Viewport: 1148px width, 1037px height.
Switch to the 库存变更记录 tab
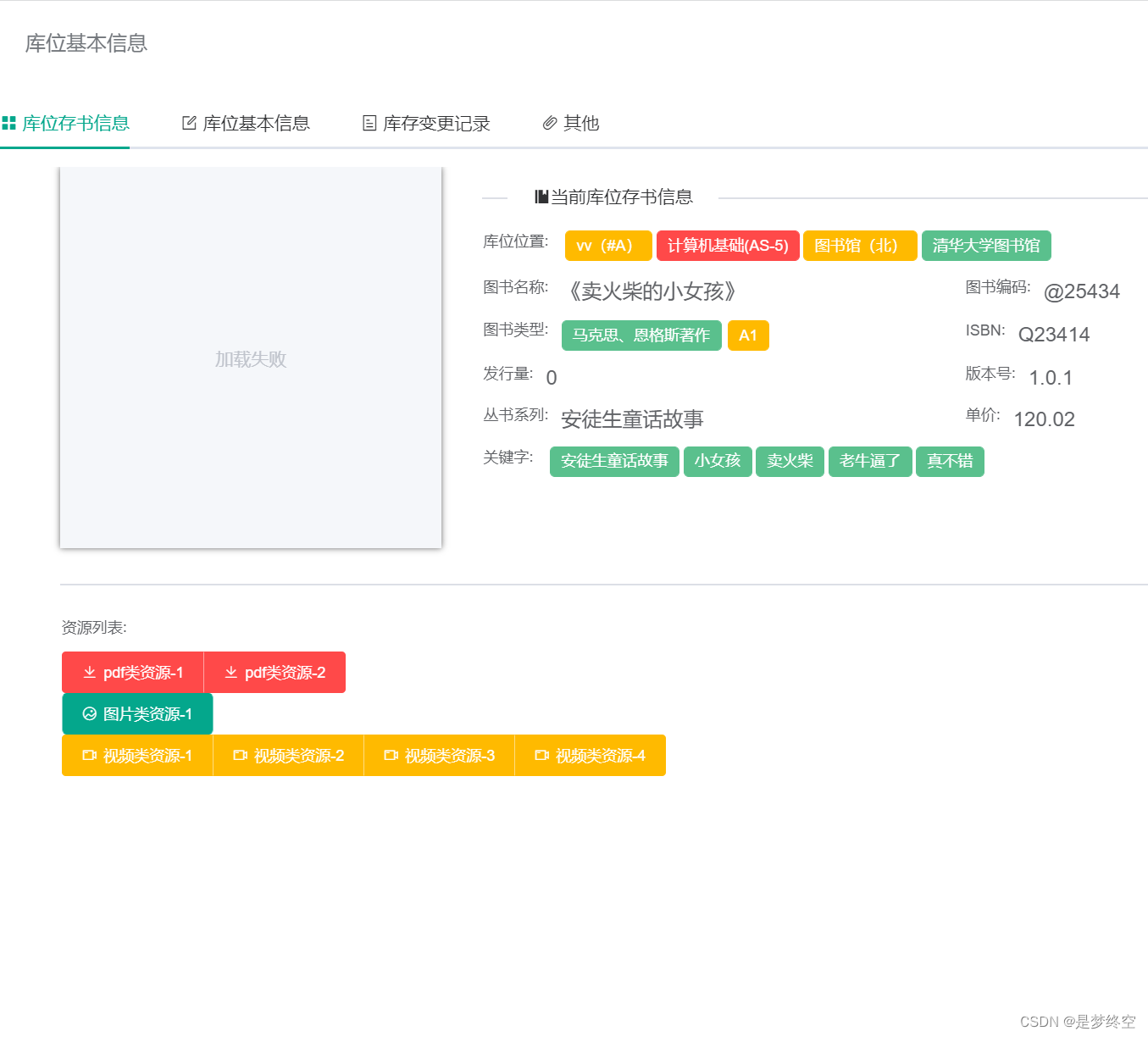click(436, 123)
